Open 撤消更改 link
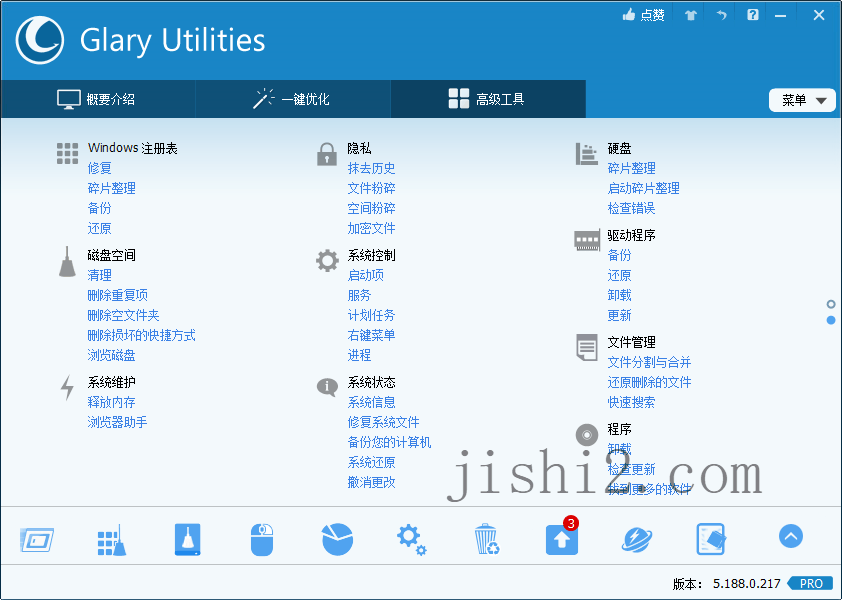Image resolution: width=842 pixels, height=600 pixels. [x=372, y=482]
